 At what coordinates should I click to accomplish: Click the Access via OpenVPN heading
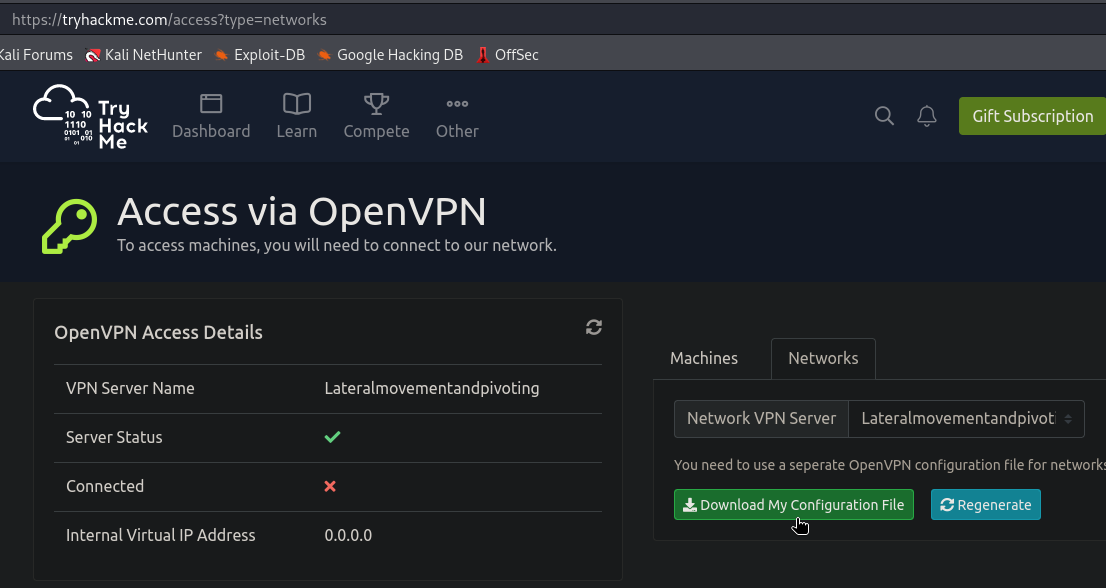302,212
